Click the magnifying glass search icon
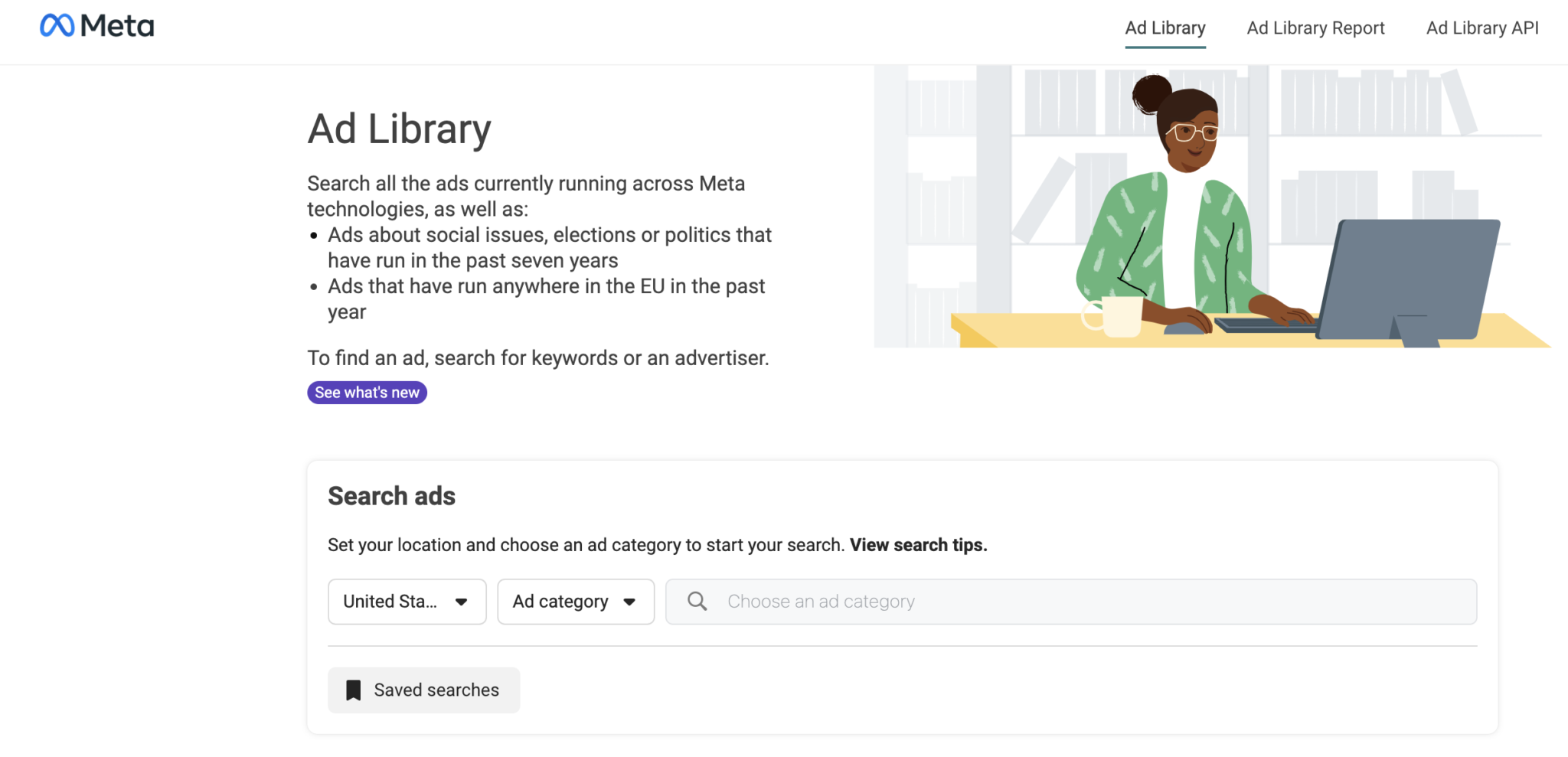Image resolution: width=1568 pixels, height=757 pixels. [x=697, y=601]
